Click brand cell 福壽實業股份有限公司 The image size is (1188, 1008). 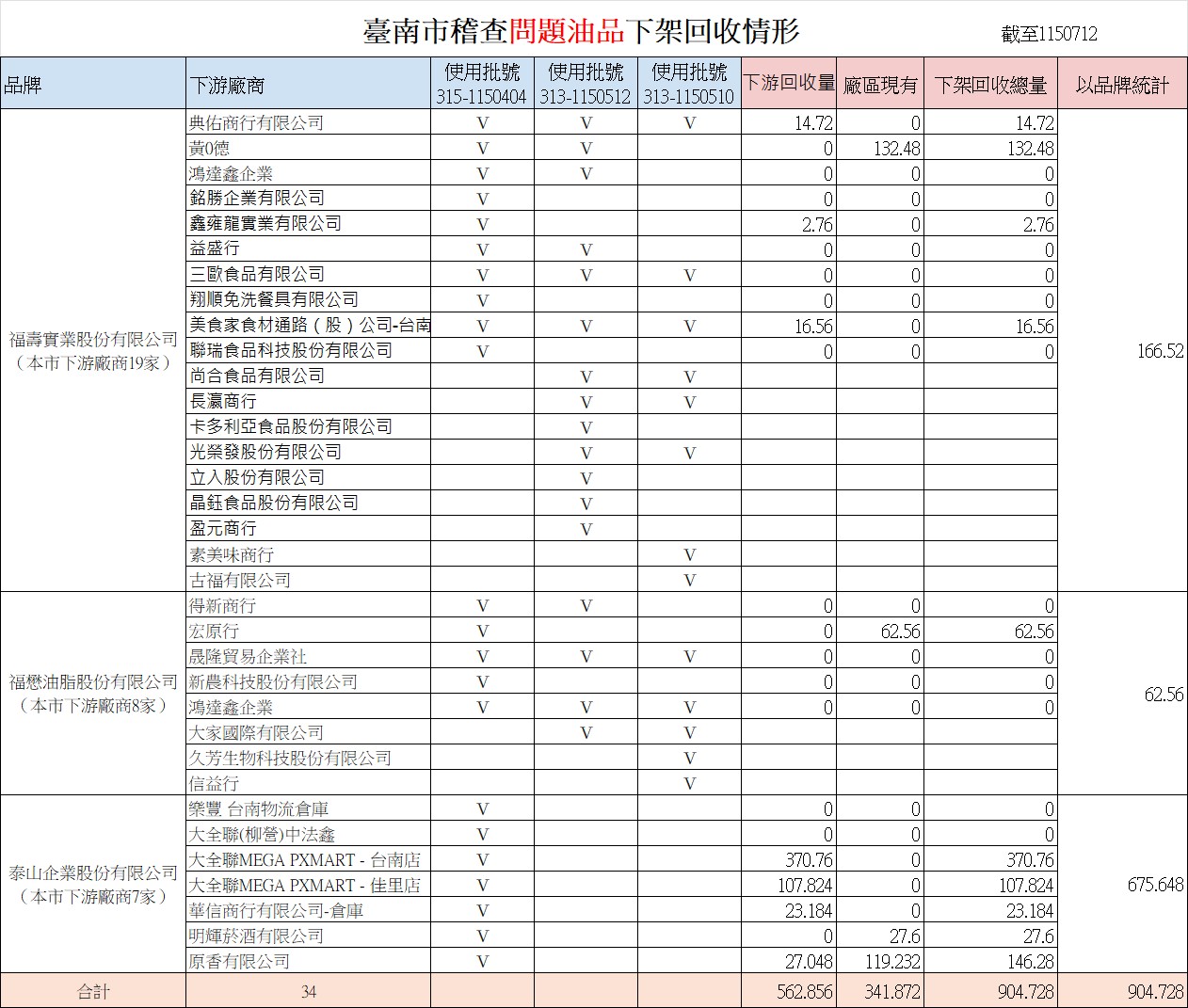tap(93, 351)
